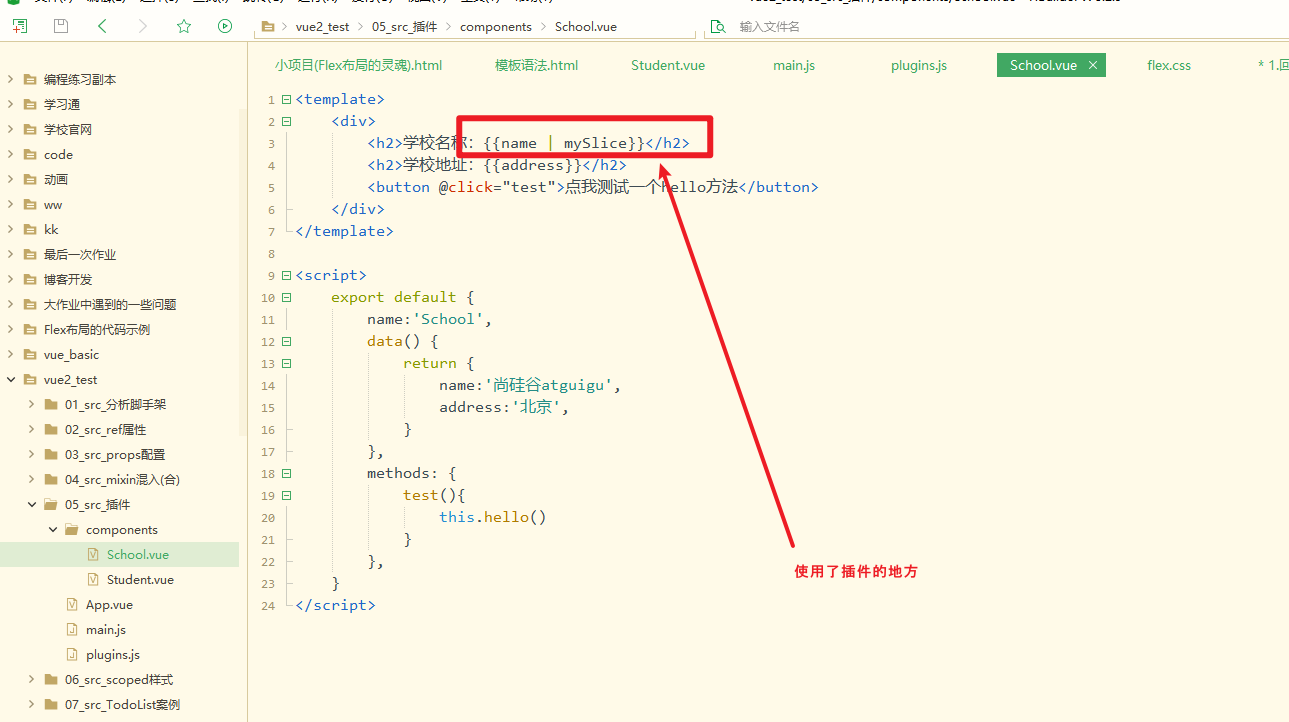Select the Flex布局的代码示例 project row
The image size is (1289, 722).
(120, 329)
